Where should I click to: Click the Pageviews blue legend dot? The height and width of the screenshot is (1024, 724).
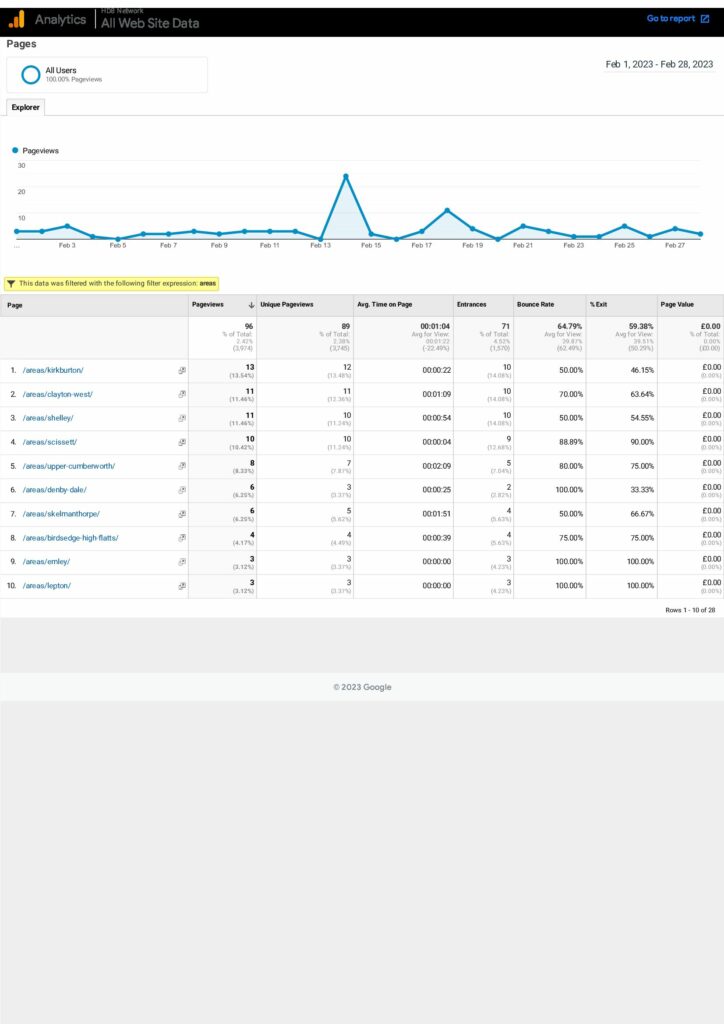(15, 150)
